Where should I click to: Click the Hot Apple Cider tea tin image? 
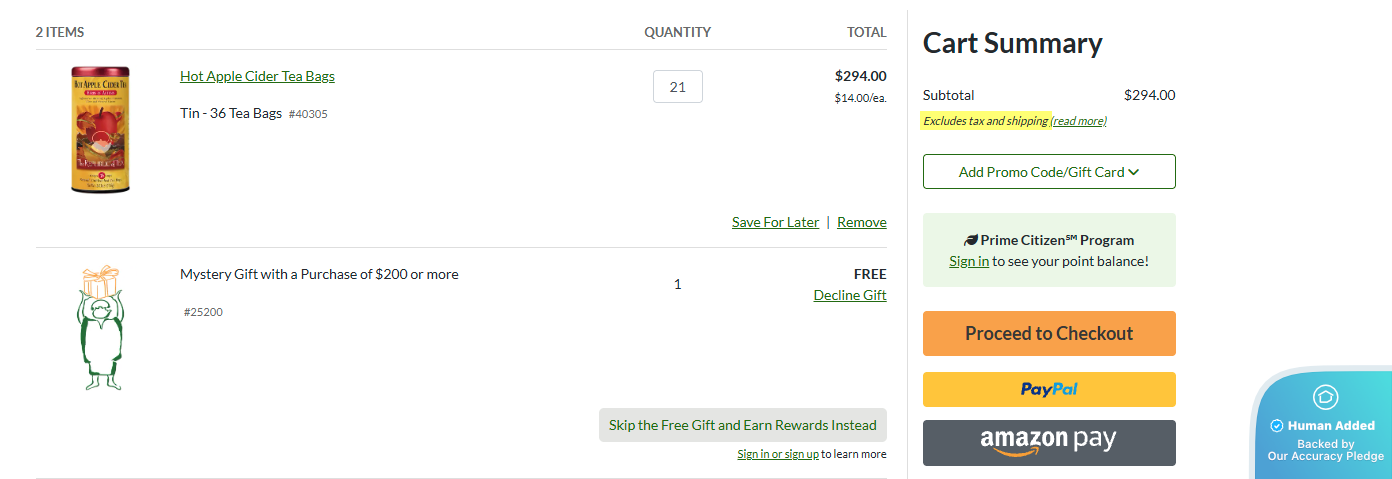(x=101, y=129)
